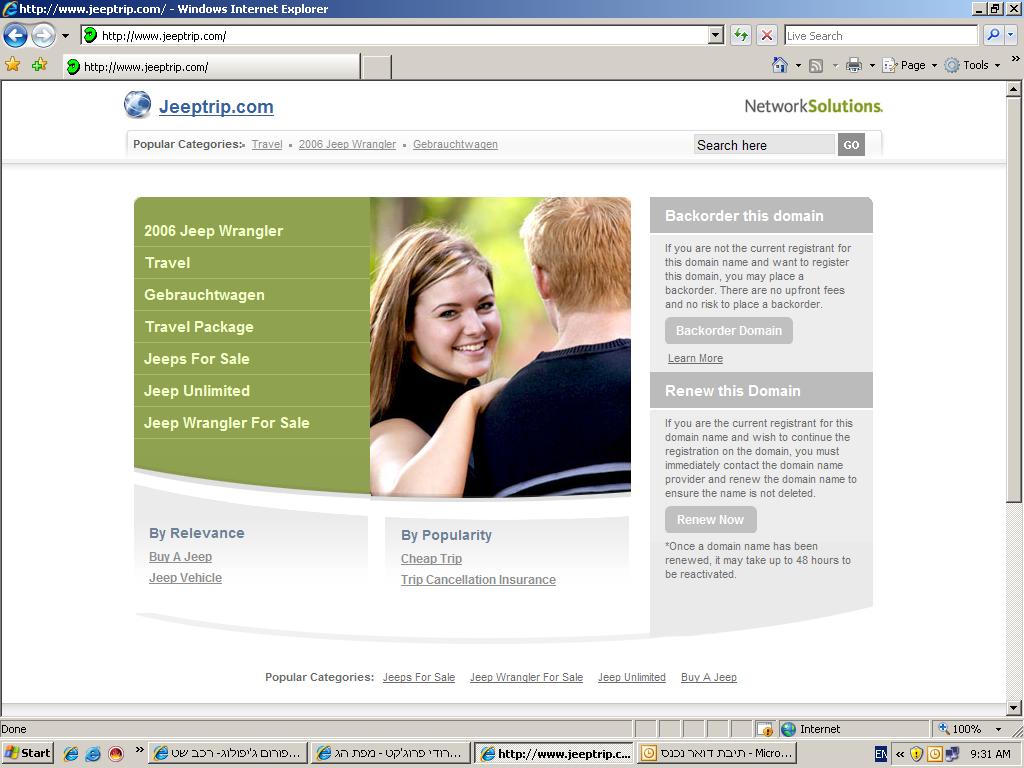Click inside the Search here field
This screenshot has height=768, width=1024.
[x=763, y=145]
